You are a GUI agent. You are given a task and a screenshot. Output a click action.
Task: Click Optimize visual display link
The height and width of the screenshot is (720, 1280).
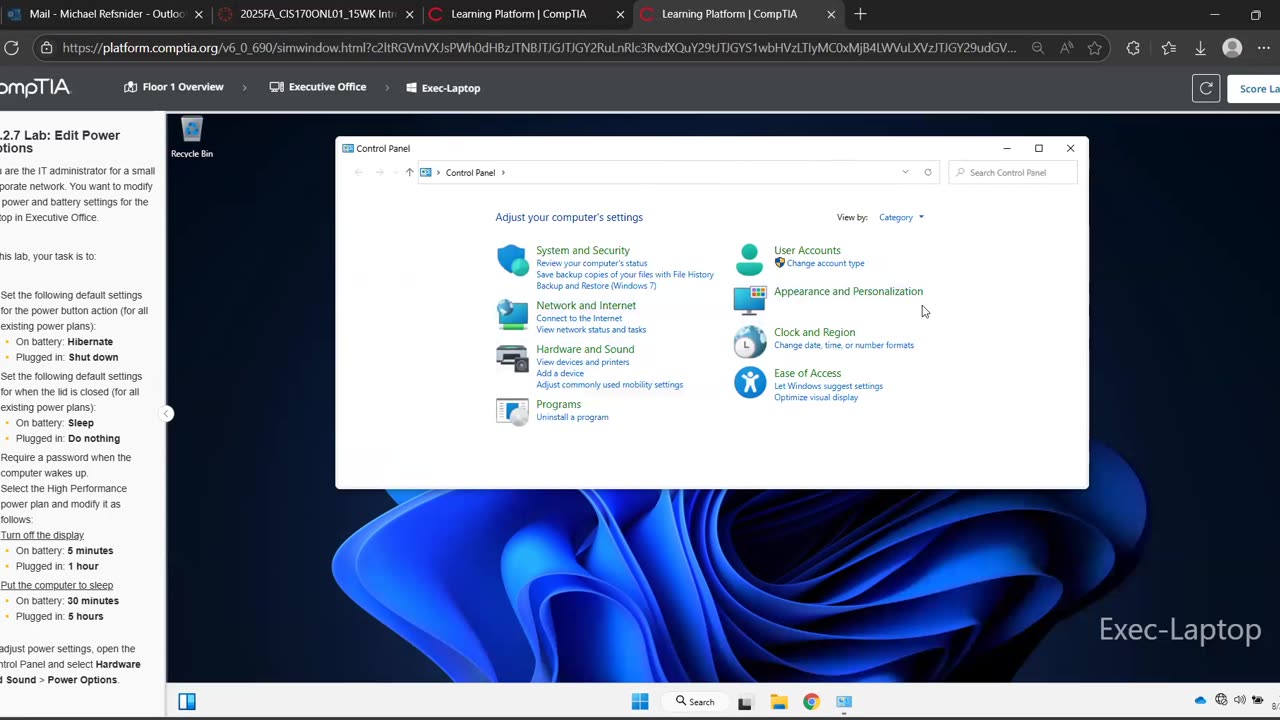point(816,397)
